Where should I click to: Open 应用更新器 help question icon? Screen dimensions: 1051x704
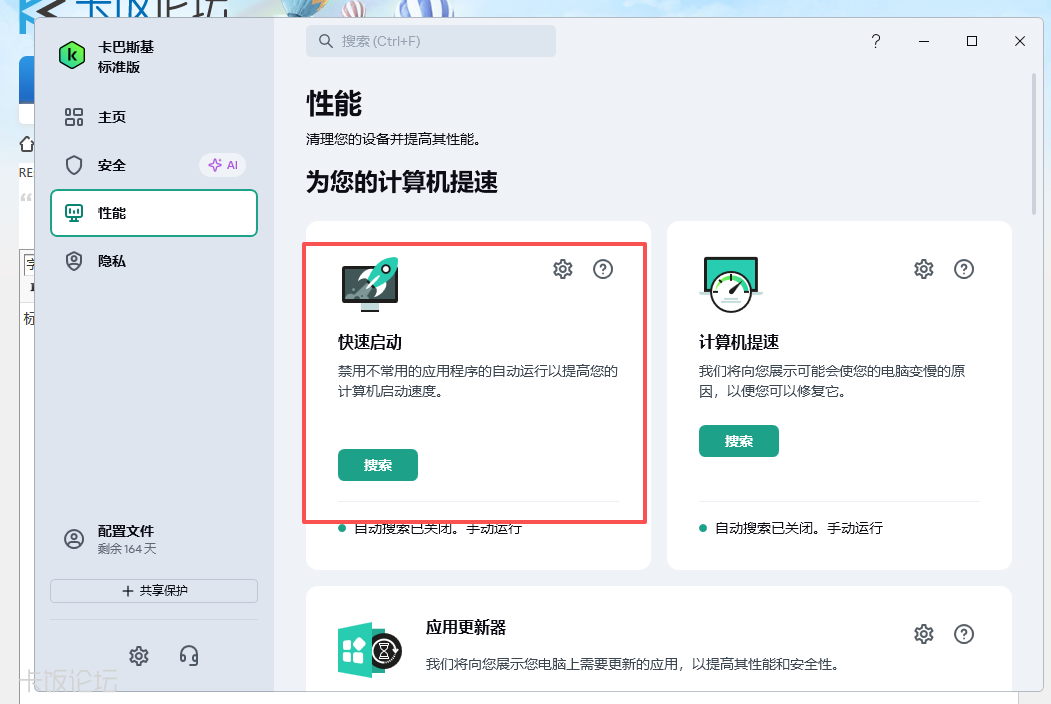tap(964, 634)
